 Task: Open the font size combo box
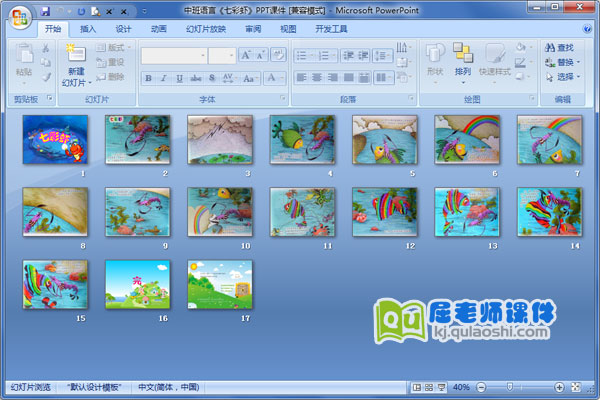click(222, 56)
